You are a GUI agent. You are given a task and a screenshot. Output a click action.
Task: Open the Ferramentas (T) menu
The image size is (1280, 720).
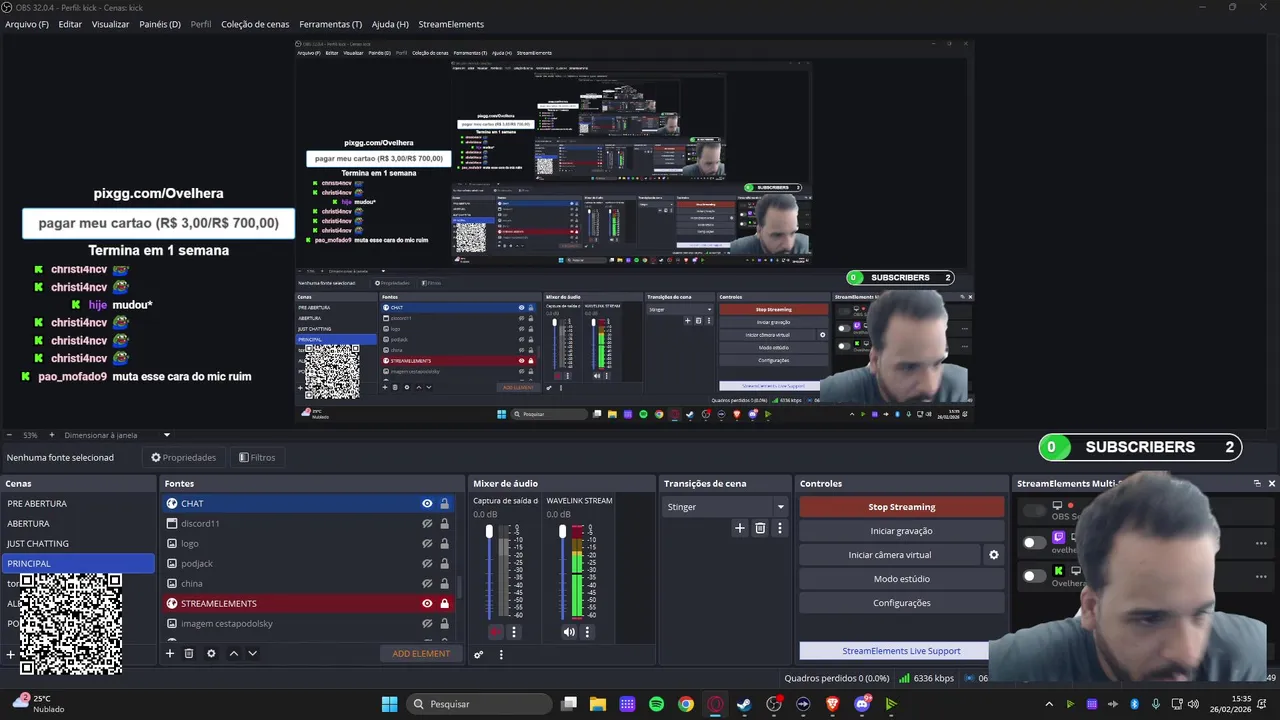coord(331,24)
